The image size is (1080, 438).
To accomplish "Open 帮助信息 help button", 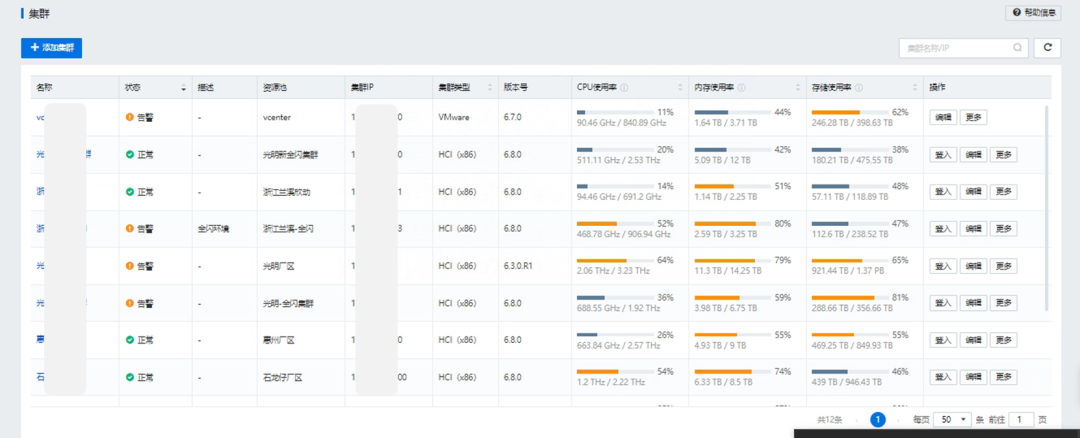I will 1032,12.
